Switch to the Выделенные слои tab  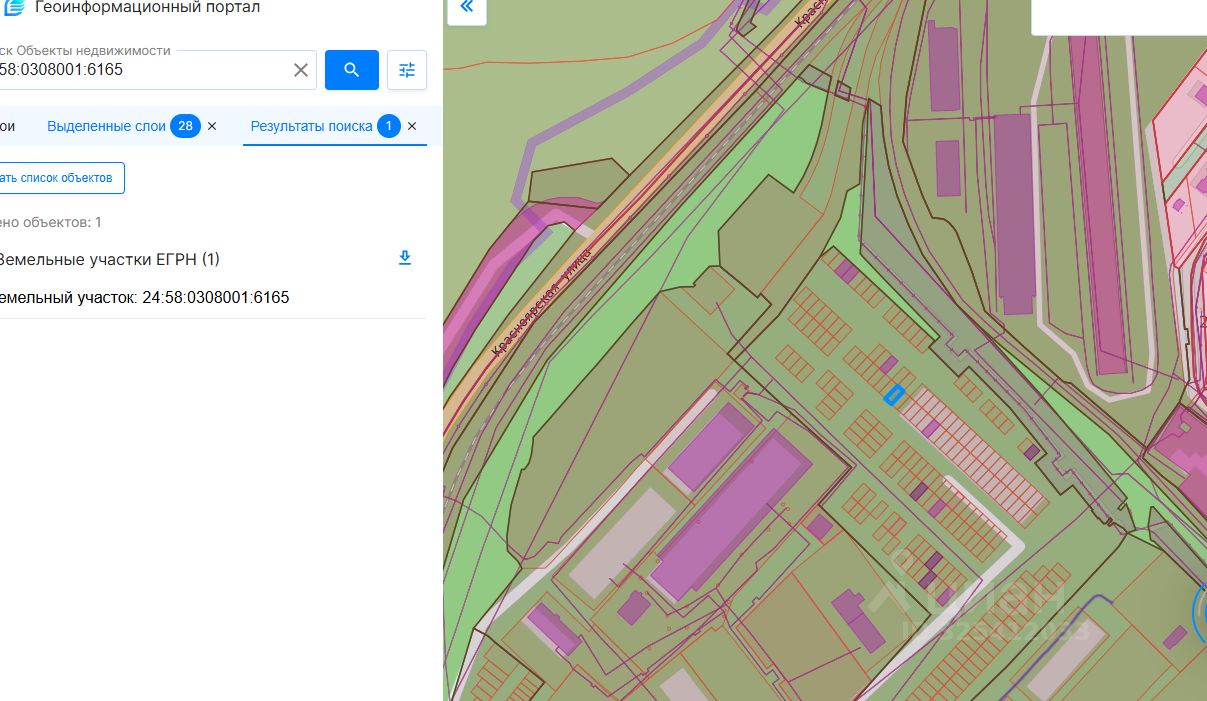106,127
